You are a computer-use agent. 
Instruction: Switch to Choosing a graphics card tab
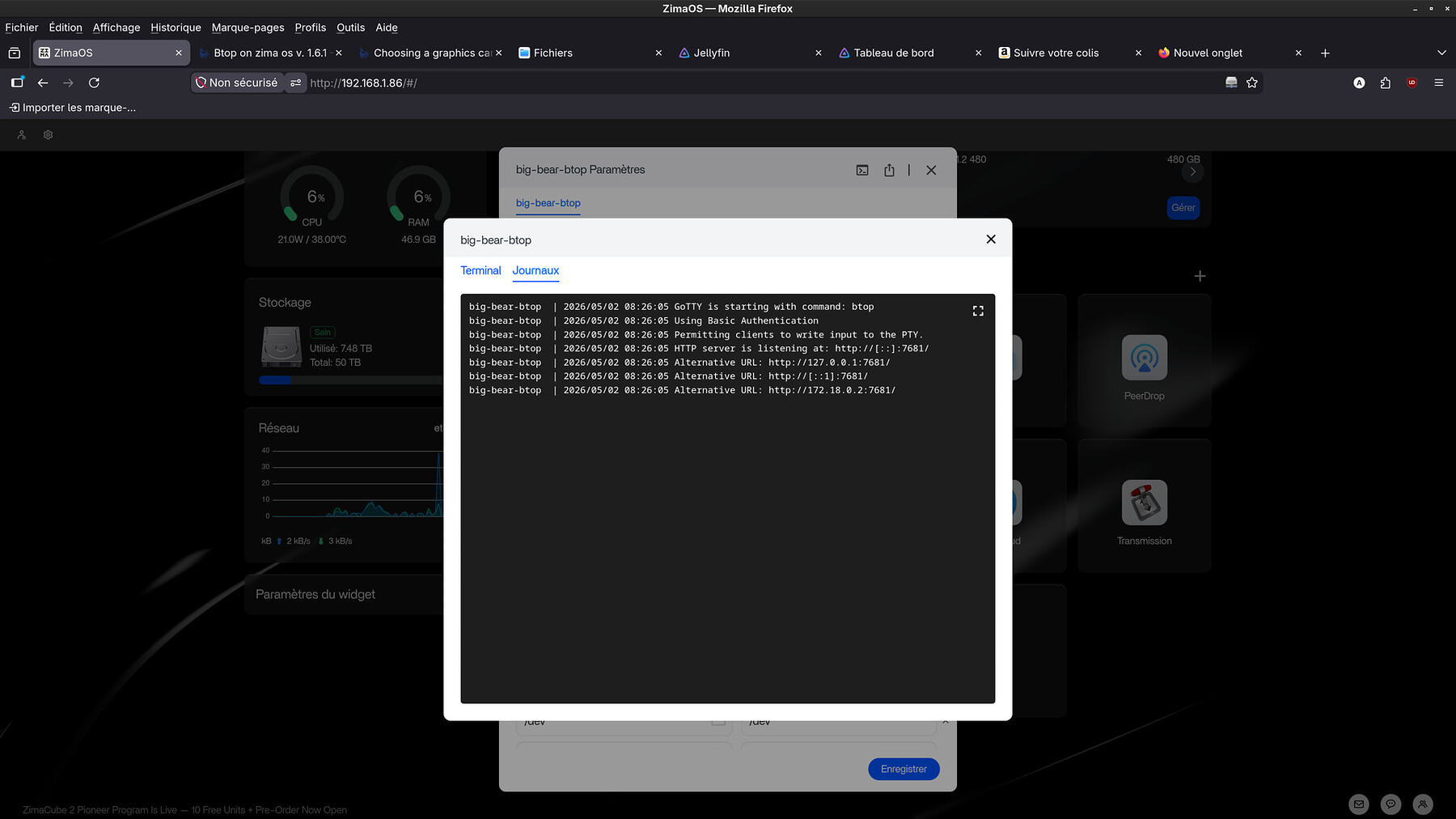430,53
